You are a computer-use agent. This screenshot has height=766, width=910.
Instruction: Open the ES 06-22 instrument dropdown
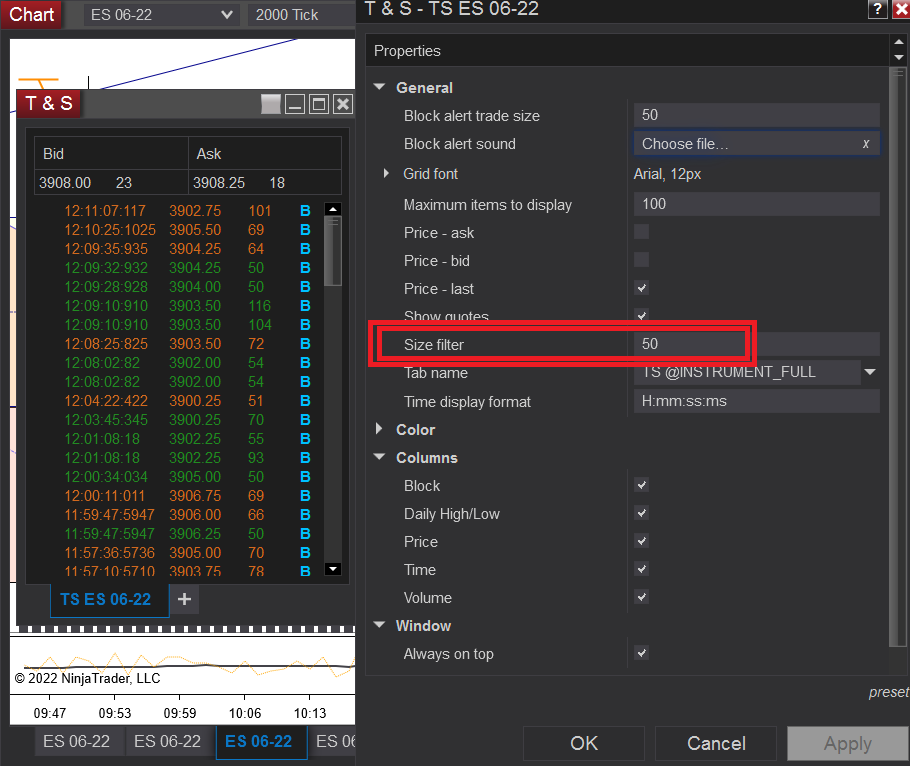point(161,15)
